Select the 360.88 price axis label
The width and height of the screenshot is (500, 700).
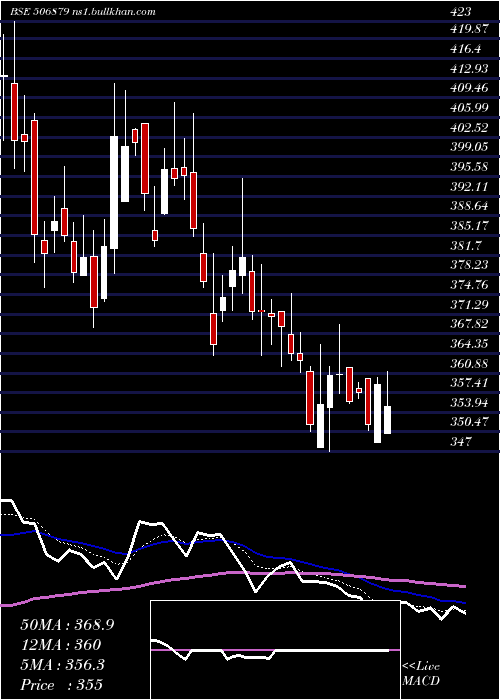469,363
